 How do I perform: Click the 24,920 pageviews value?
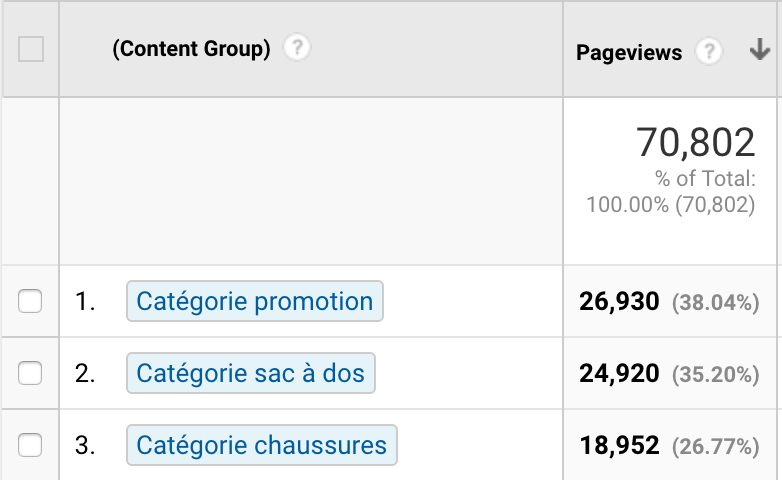coord(619,373)
